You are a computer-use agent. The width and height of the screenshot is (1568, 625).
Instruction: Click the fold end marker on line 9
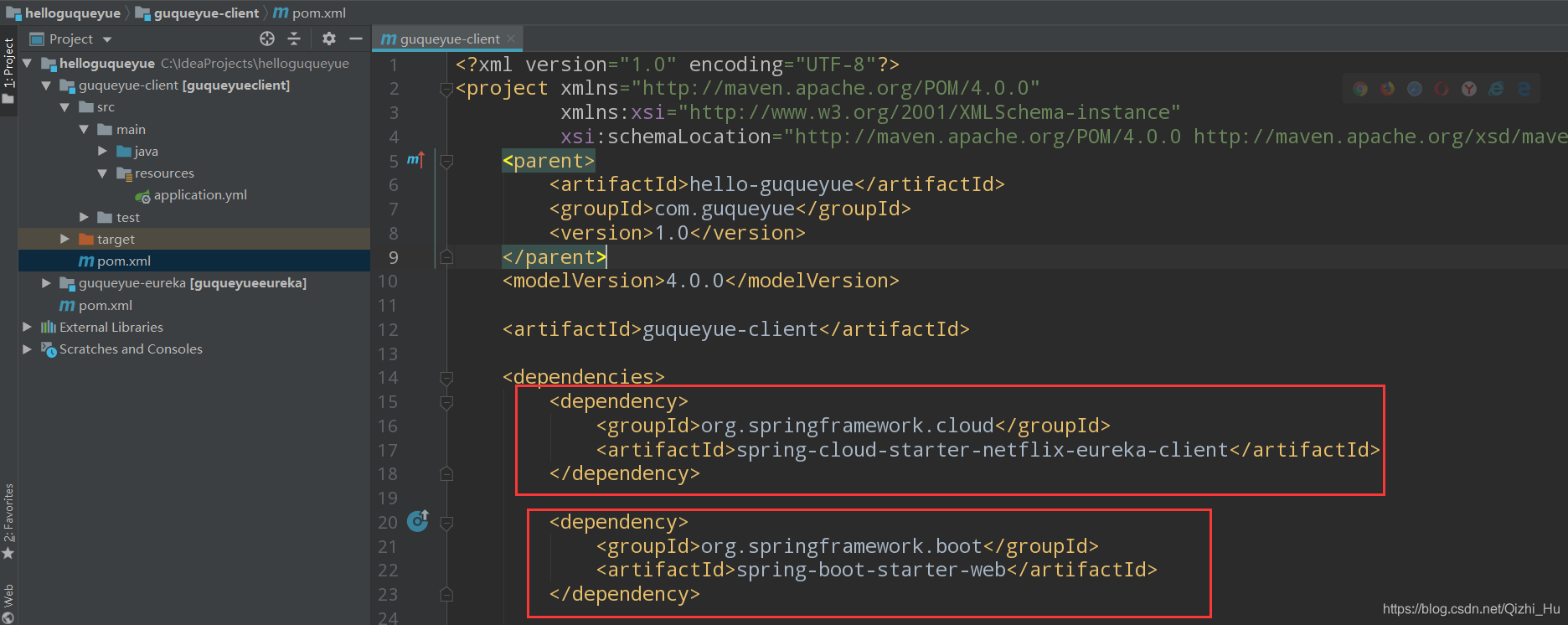pos(446,257)
